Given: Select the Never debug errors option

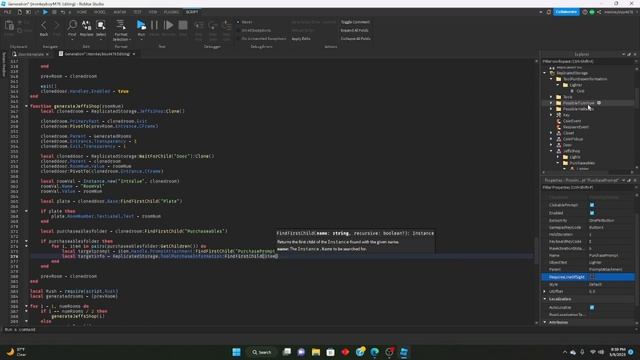Looking at the screenshot, I should pos(245,22).
